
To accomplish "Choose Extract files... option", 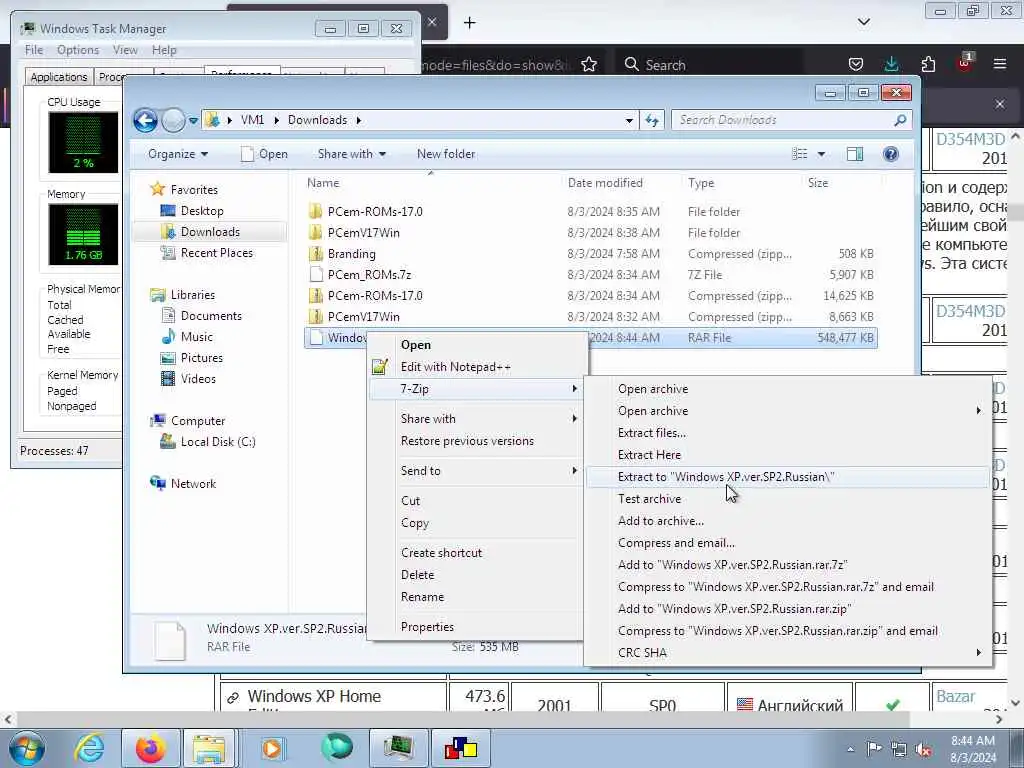I will click(x=788, y=432).
